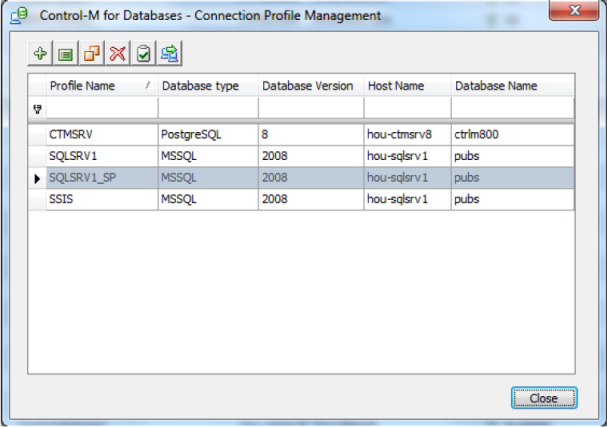Click hou-sqlsrv1 host cell in SQLSRV1 row
Viewport: 607px width, 428px height.
tap(408, 156)
